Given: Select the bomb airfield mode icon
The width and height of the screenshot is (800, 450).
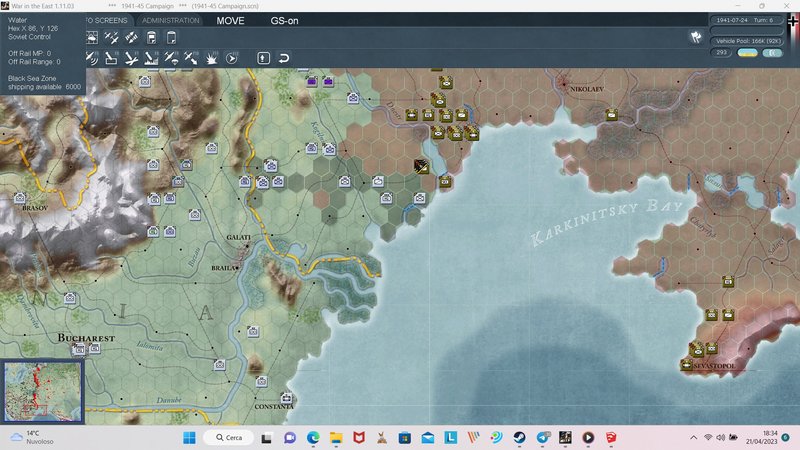Looking at the screenshot, I should click(131, 59).
